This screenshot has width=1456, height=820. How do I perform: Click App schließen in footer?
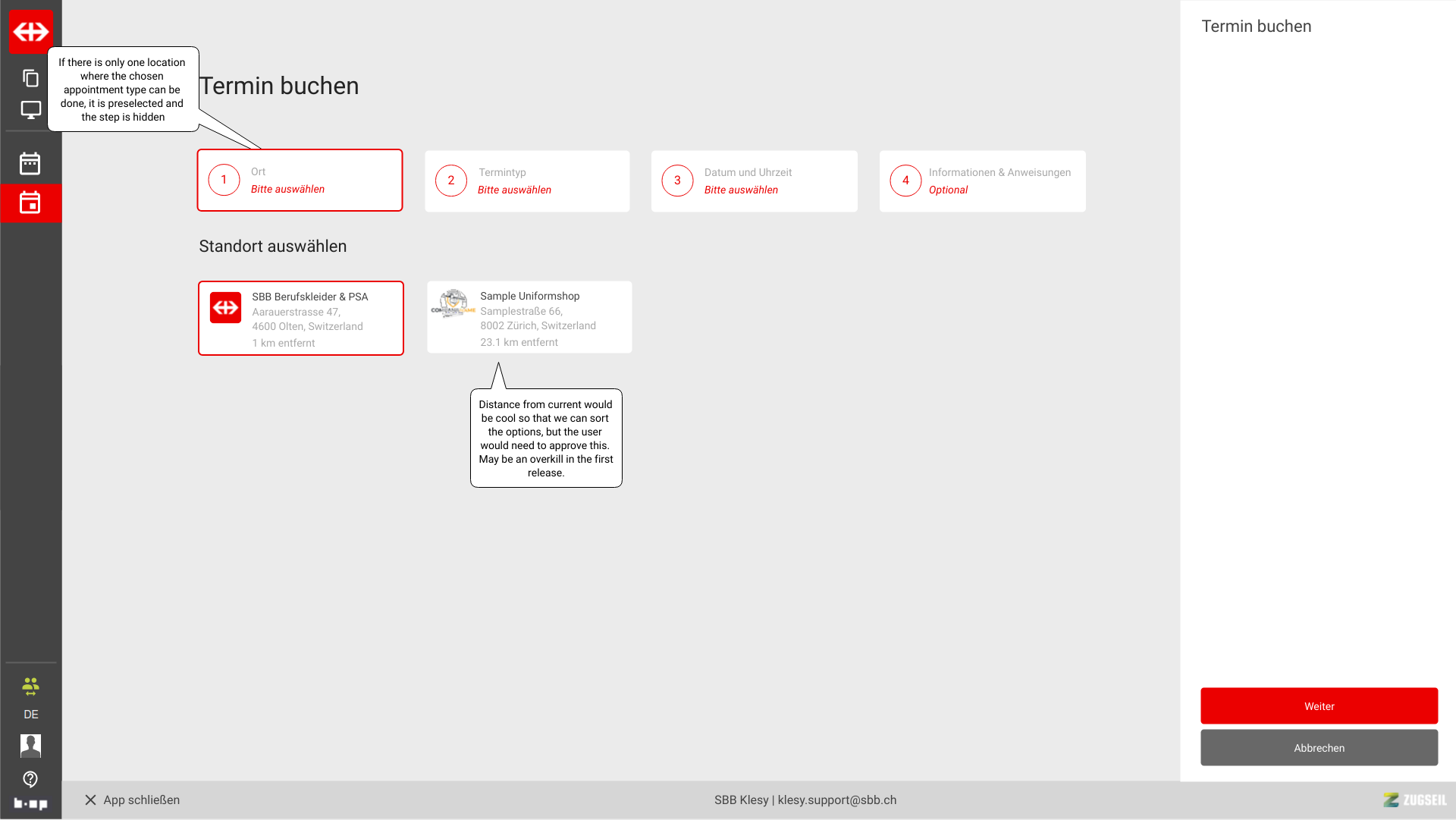132,800
